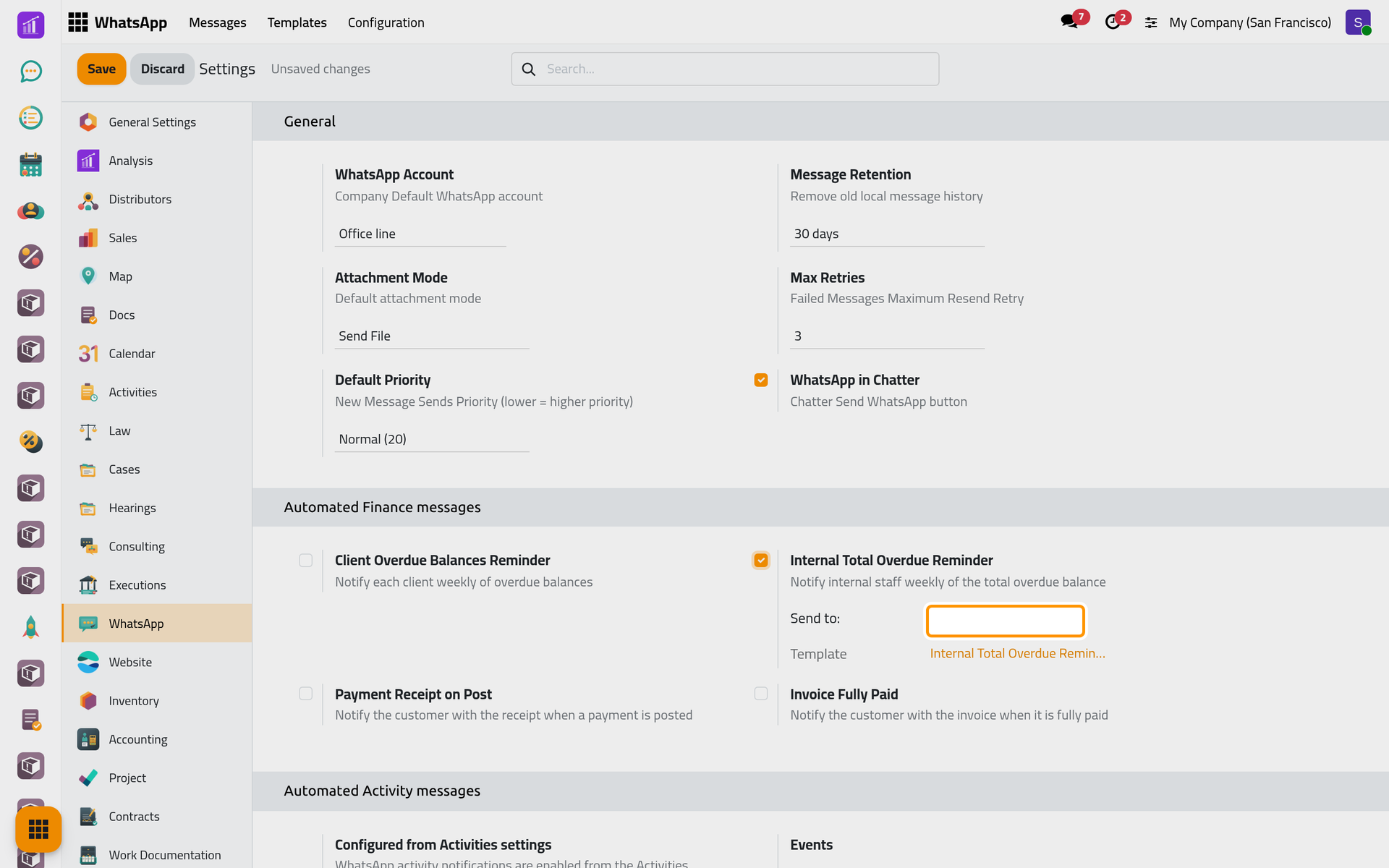This screenshot has width=1389, height=868.
Task: Open the Configuration menu
Action: pyautogui.click(x=386, y=22)
